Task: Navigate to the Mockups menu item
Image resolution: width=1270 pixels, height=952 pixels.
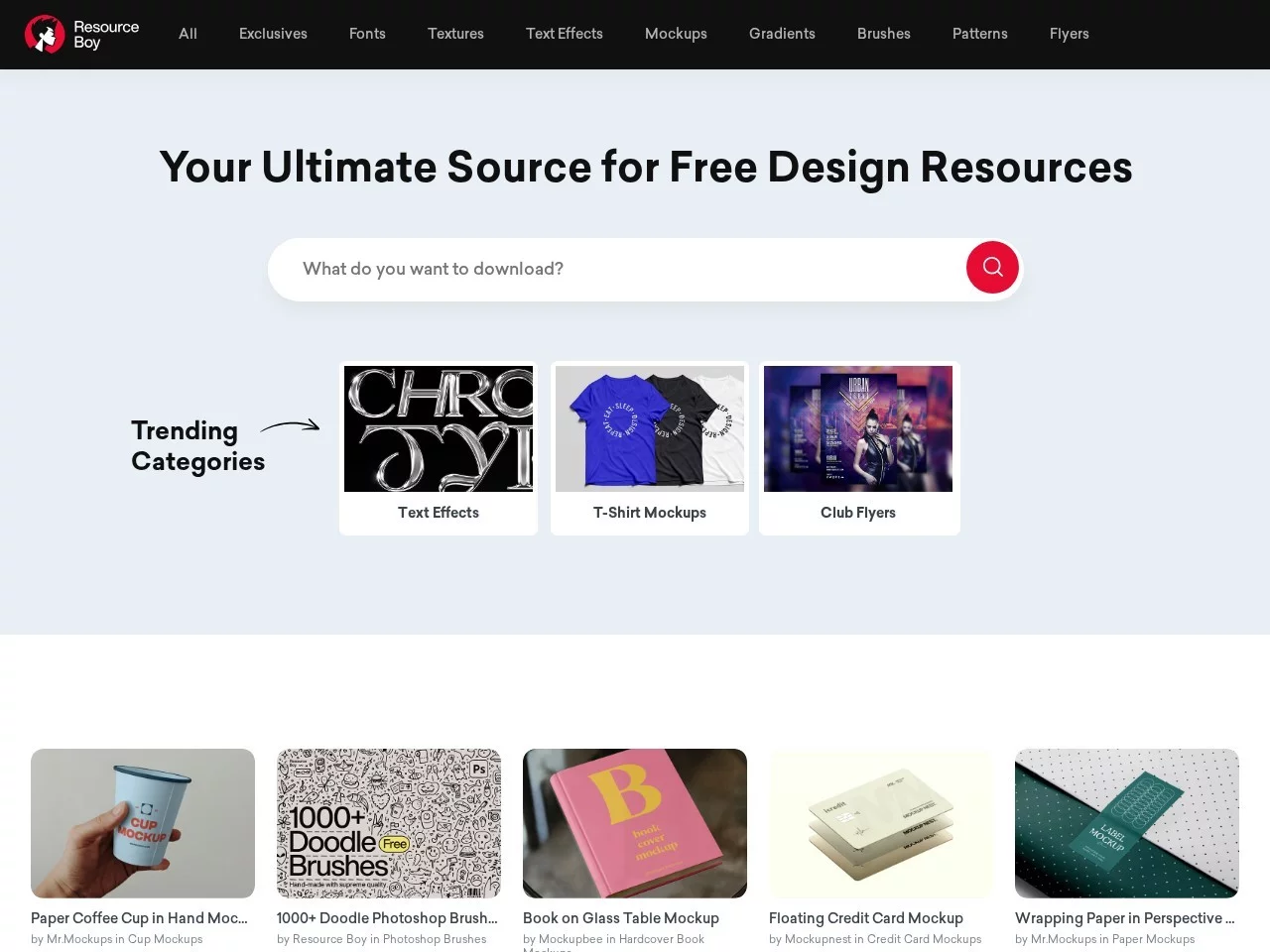Action: coord(676,34)
